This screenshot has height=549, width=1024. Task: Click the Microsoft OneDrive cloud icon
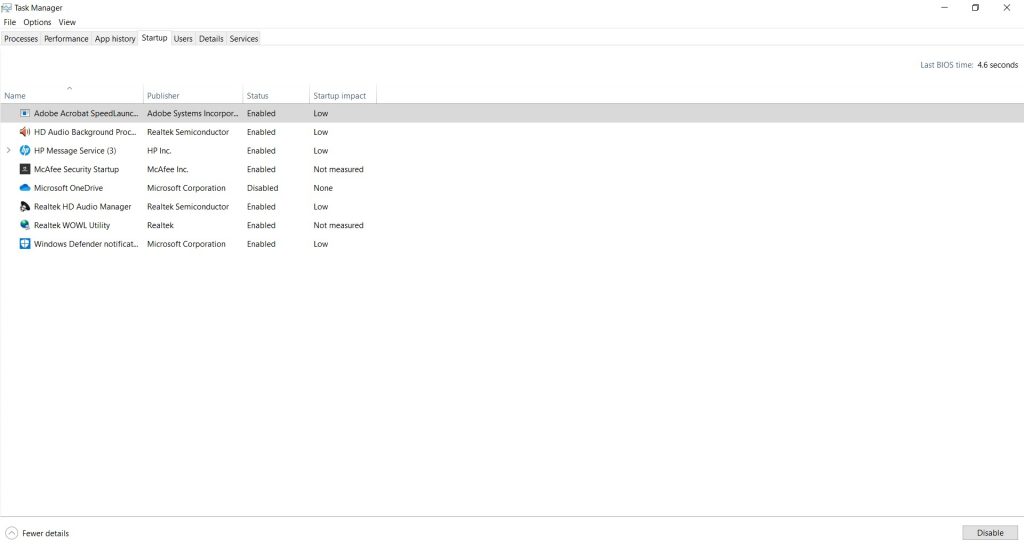point(25,187)
